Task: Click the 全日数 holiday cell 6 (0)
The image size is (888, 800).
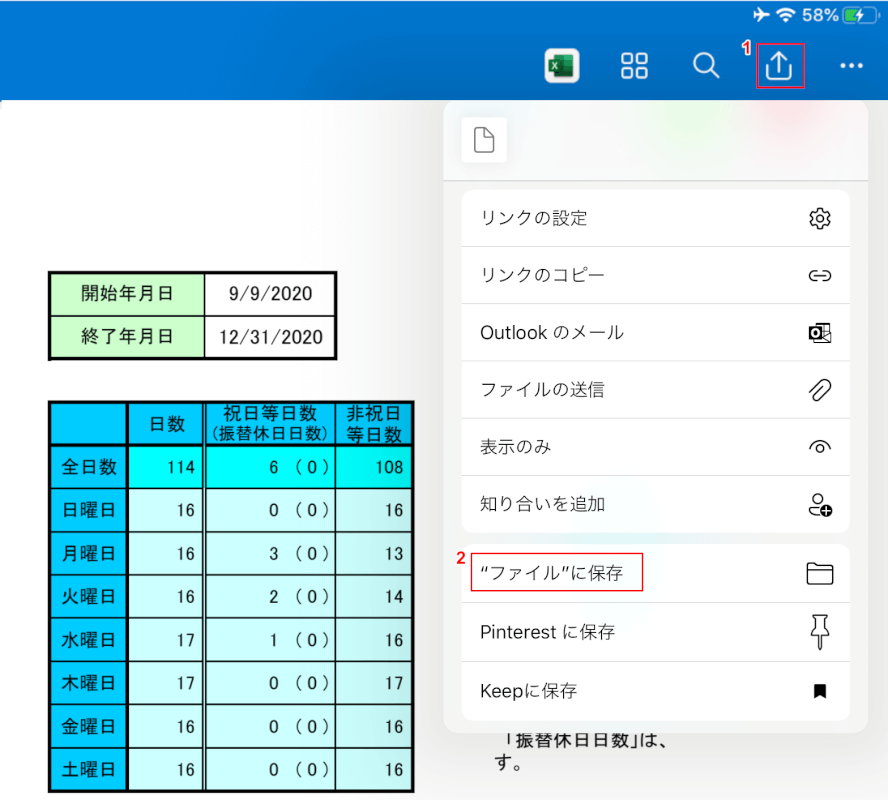Action: click(x=270, y=467)
